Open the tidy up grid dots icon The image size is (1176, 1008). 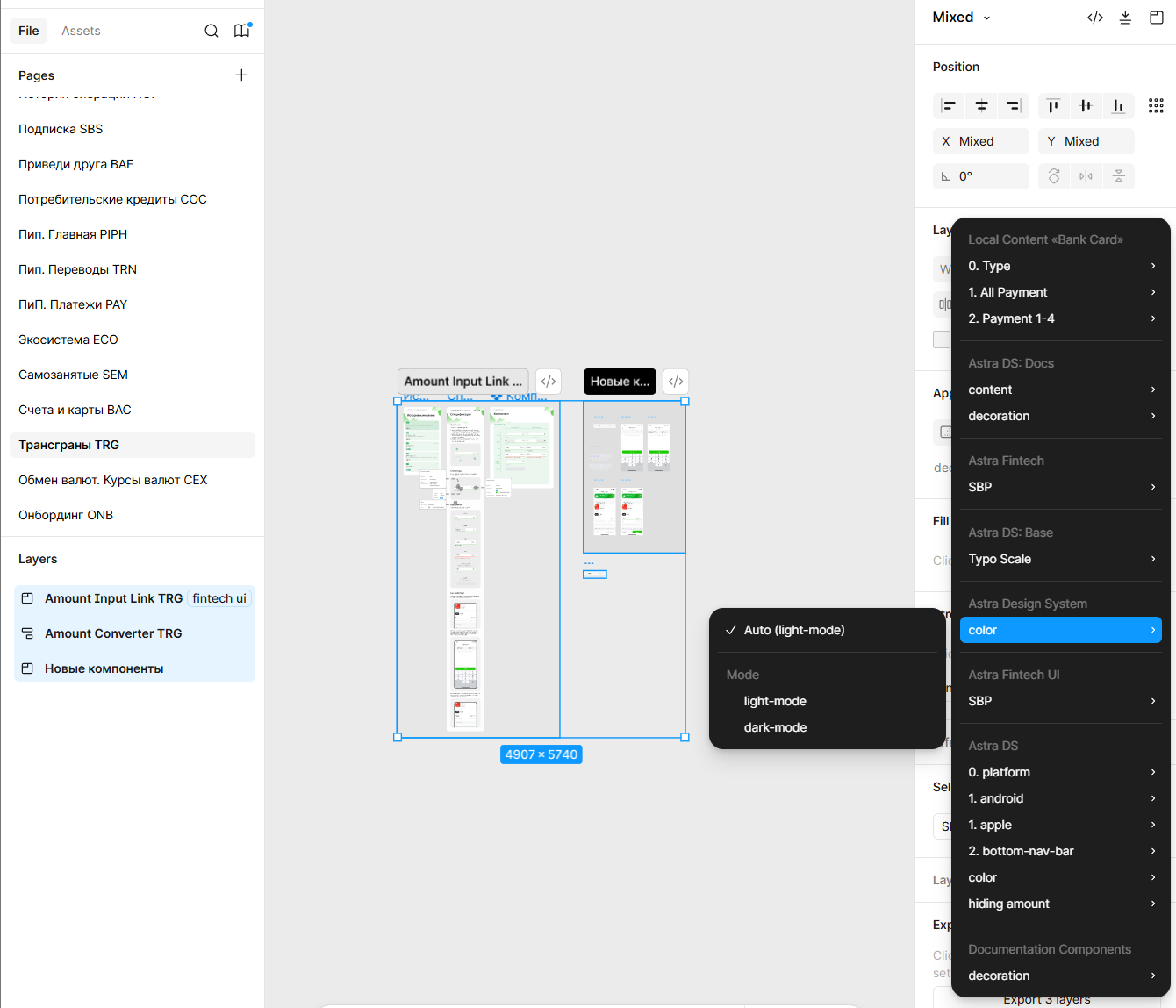click(x=1156, y=106)
